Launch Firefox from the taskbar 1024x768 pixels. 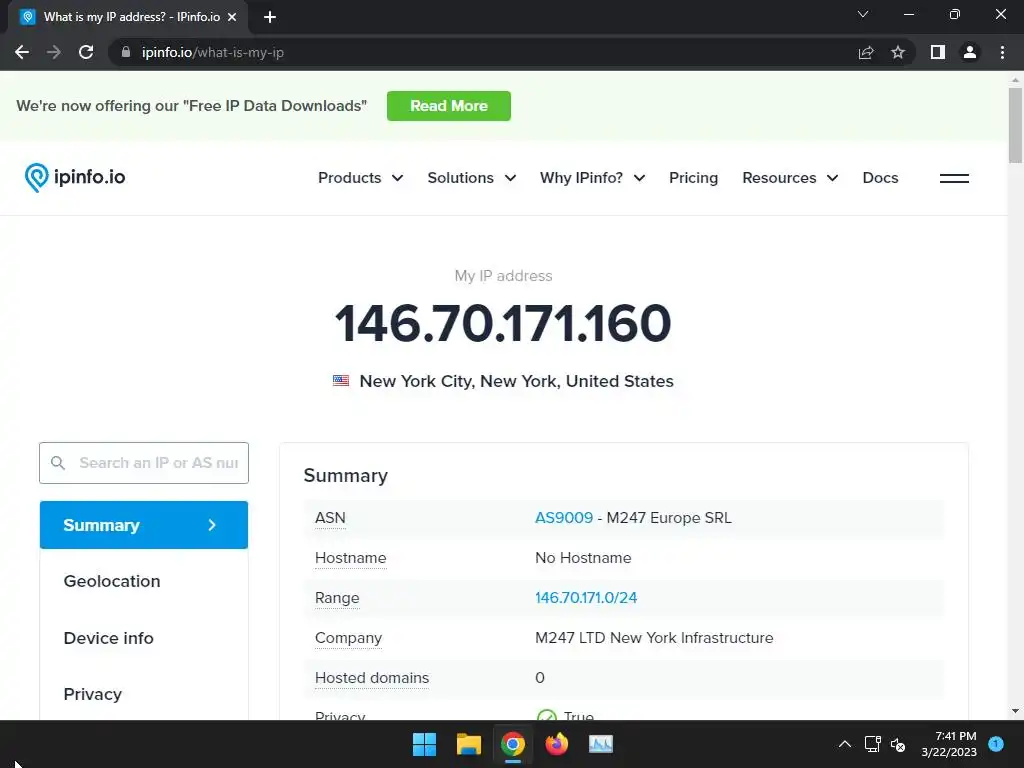tap(556, 744)
